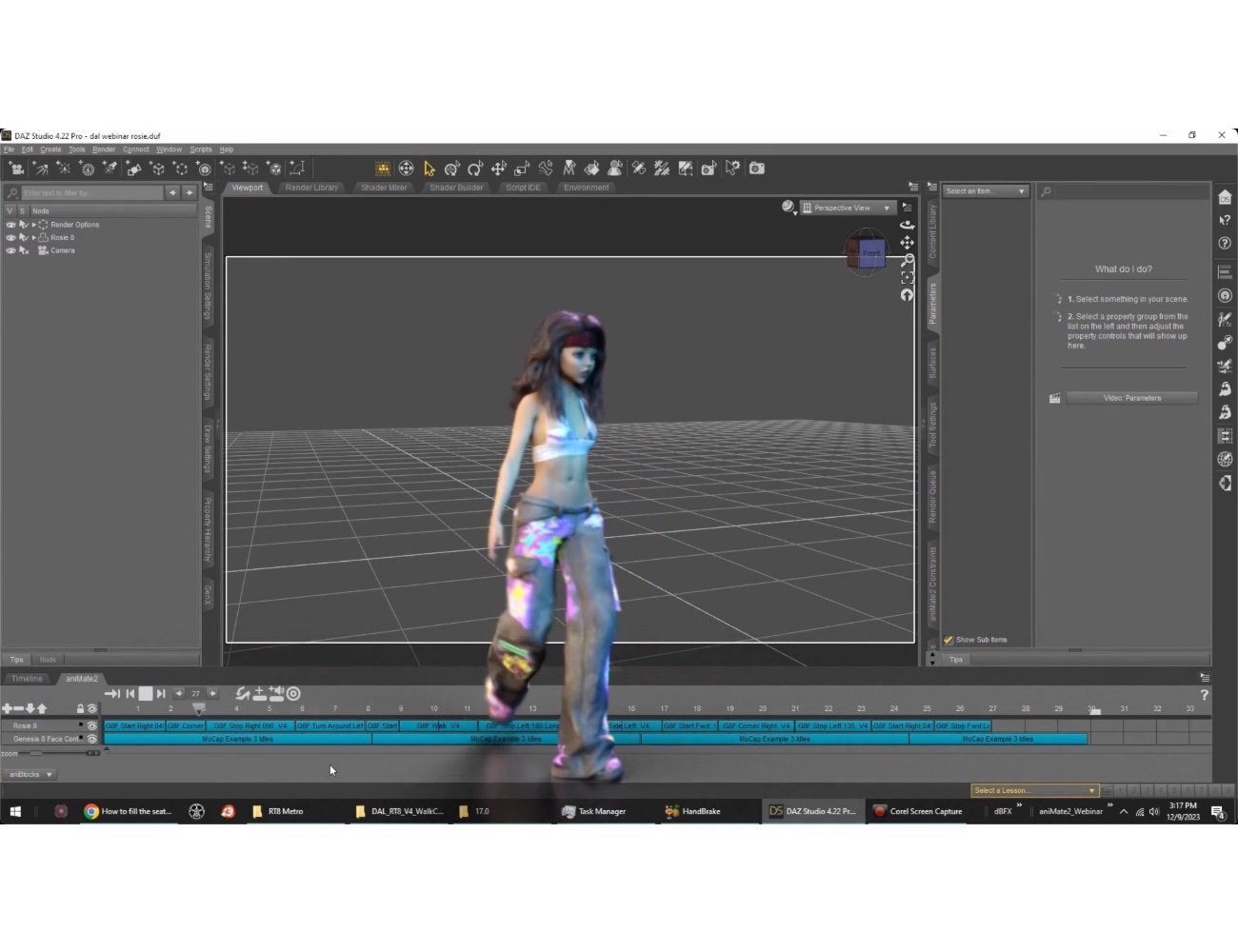1238x952 pixels.
Task: Select the Node Selection arrow tool
Action: point(429,168)
